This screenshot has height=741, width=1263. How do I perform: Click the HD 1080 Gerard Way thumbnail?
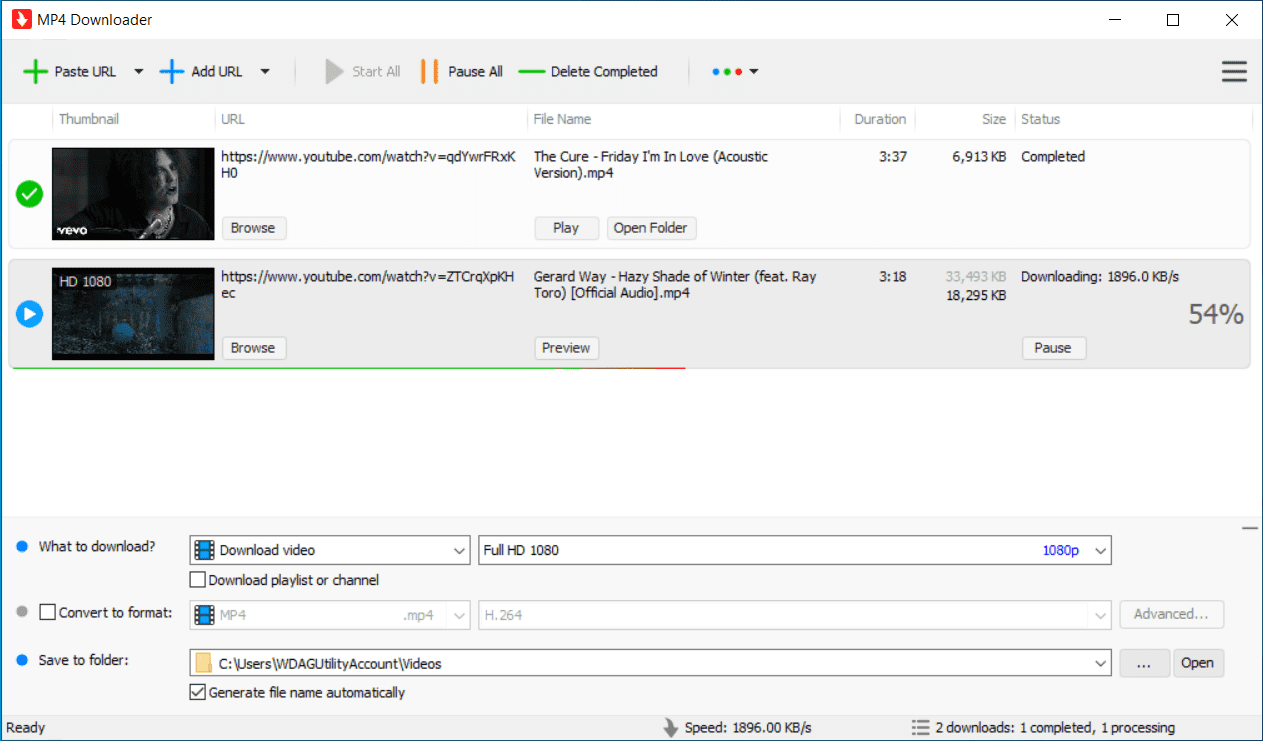point(133,314)
